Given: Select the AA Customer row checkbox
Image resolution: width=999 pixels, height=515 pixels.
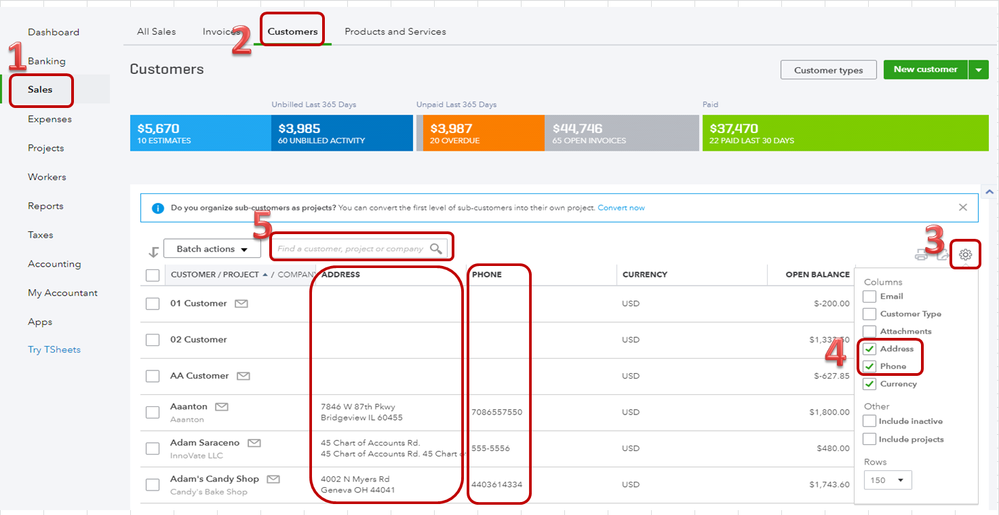Looking at the screenshot, I should [x=152, y=376].
